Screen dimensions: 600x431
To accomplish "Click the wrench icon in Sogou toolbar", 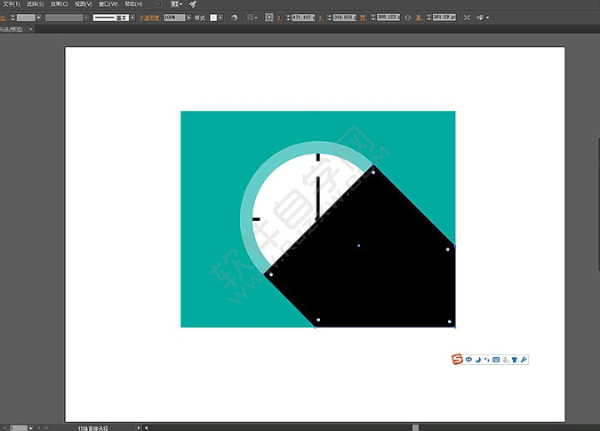I will 524,359.
